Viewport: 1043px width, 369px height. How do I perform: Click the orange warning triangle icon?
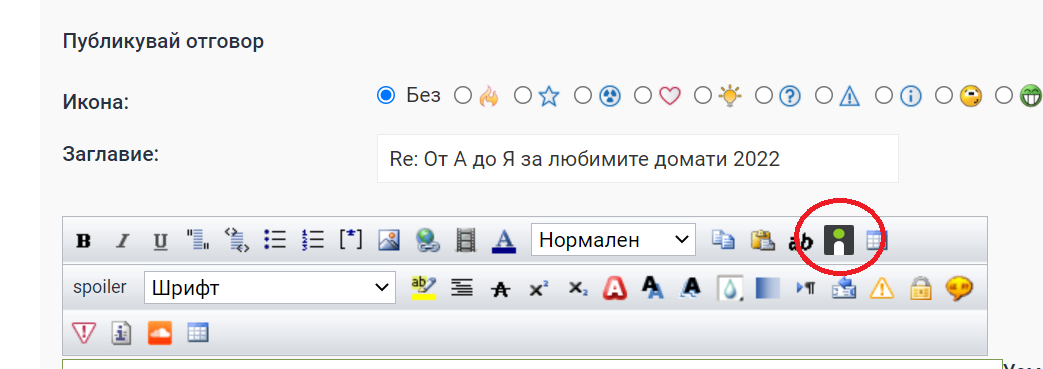883,288
